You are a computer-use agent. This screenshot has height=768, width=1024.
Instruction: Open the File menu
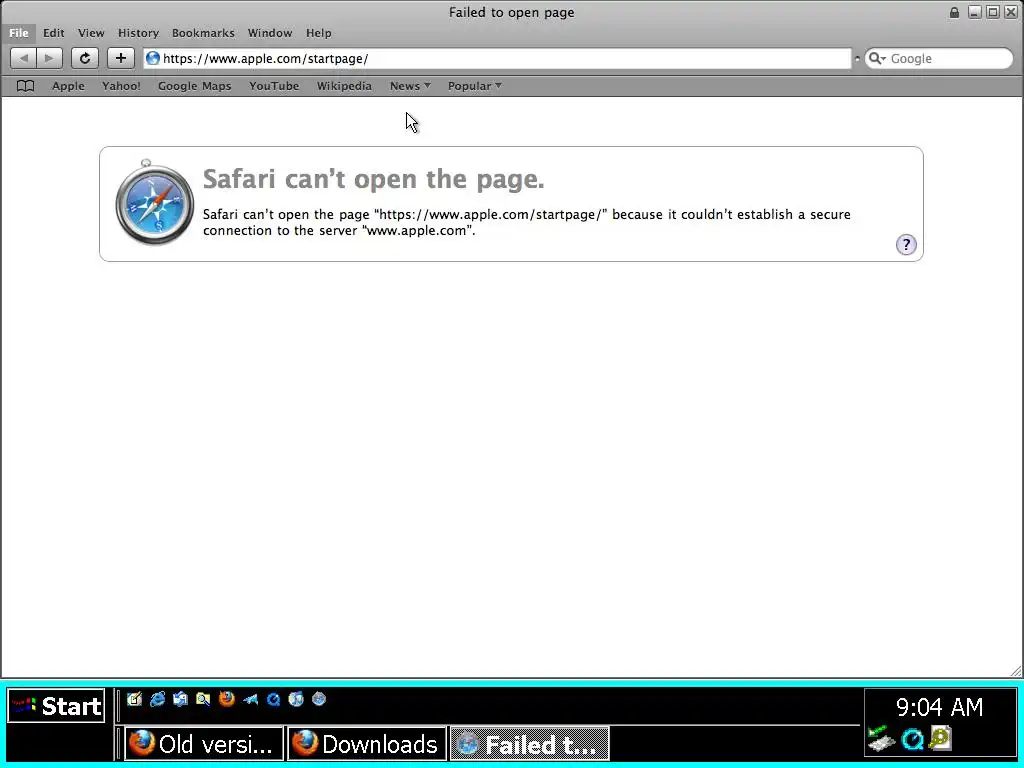point(18,33)
